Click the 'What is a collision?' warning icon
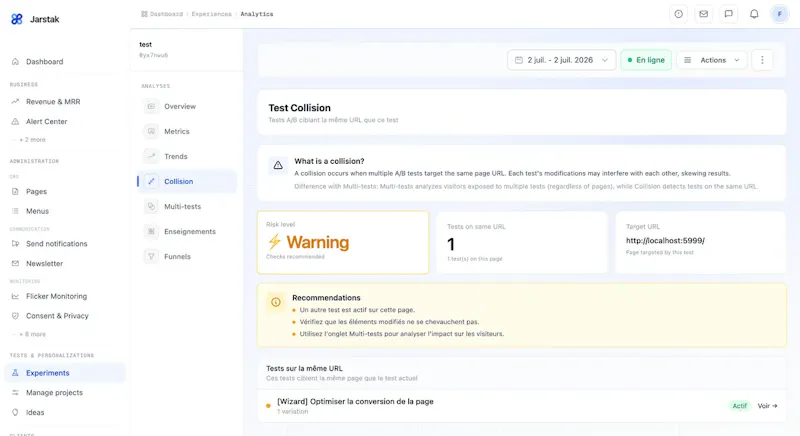The width and height of the screenshot is (800, 436). coord(278,165)
